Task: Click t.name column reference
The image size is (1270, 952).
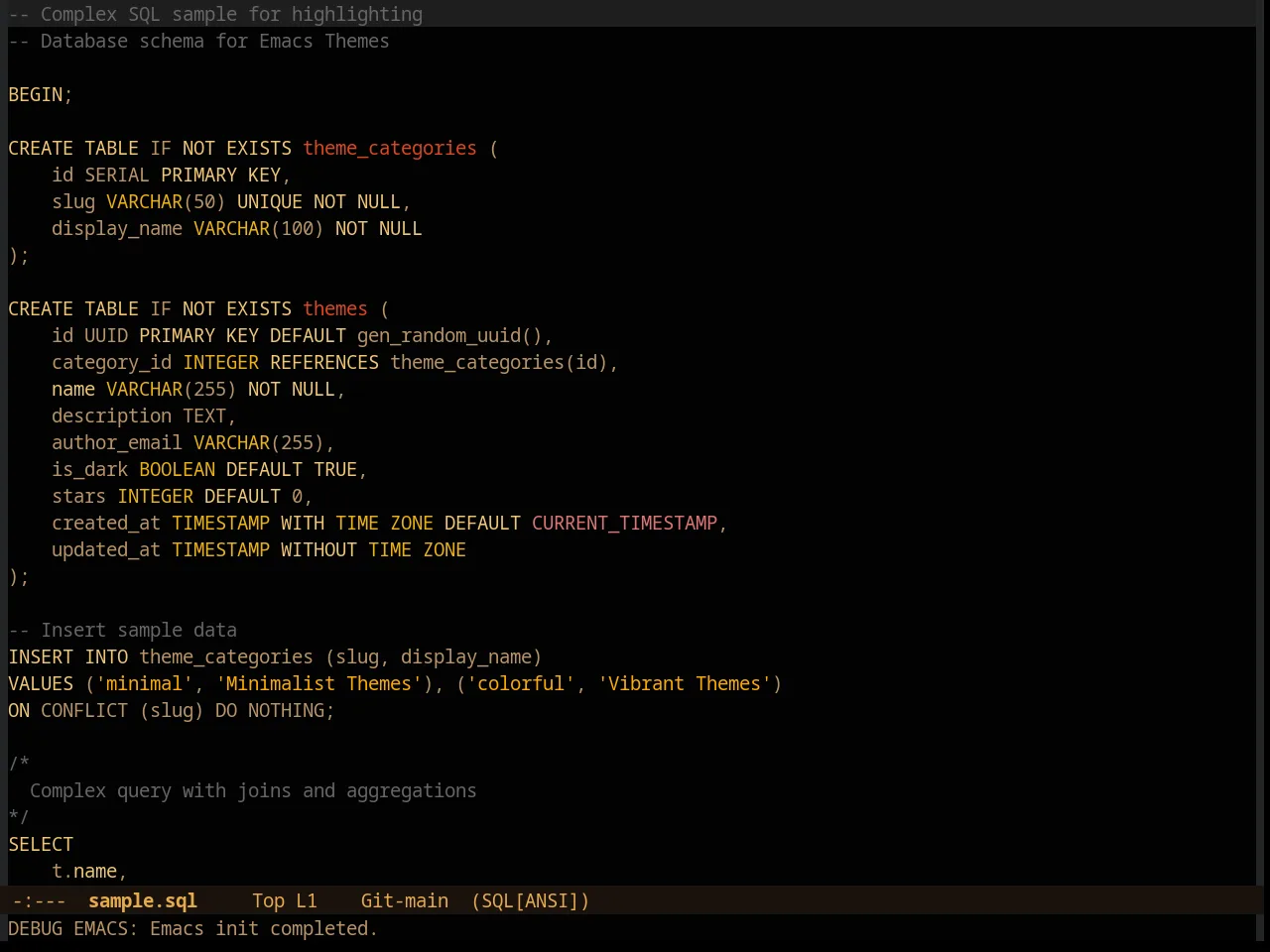Action: click(x=84, y=871)
